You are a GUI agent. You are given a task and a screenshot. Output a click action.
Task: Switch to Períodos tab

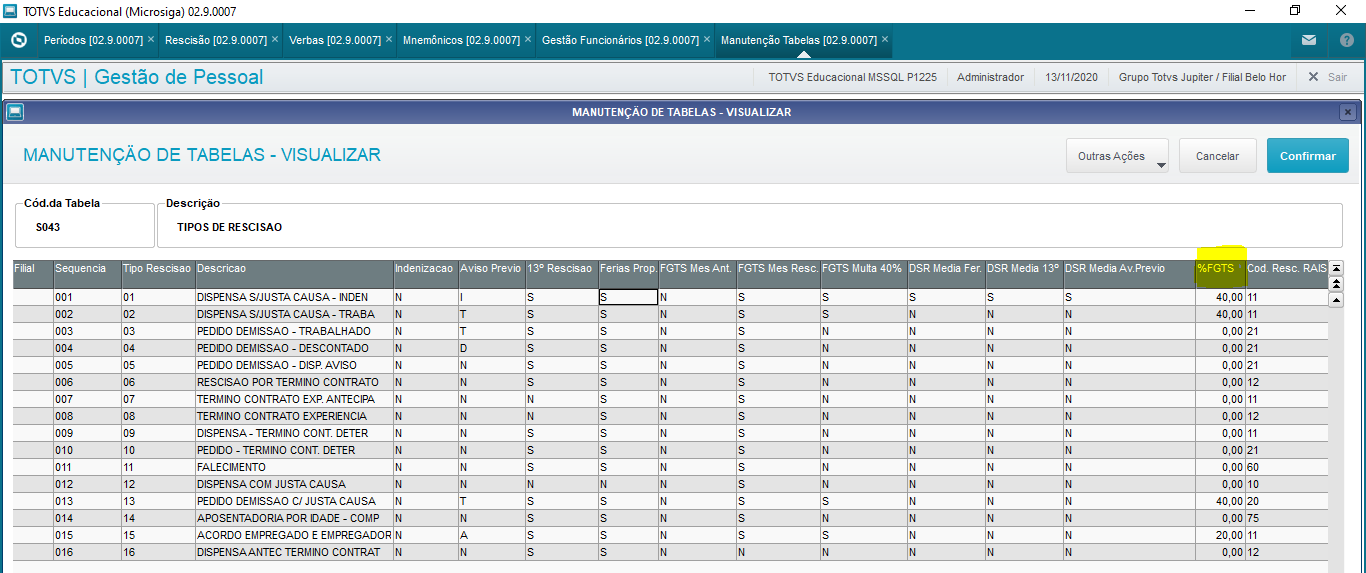click(93, 40)
